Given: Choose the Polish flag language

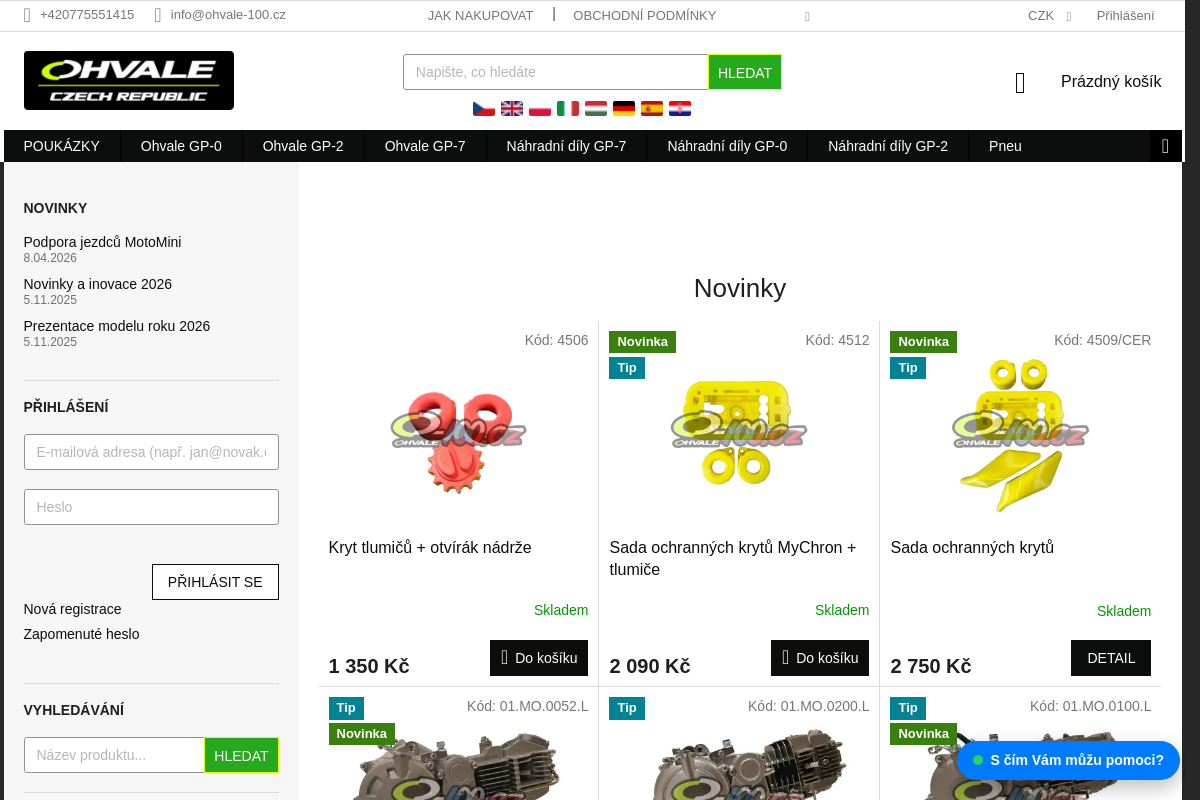Looking at the screenshot, I should coord(540,108).
